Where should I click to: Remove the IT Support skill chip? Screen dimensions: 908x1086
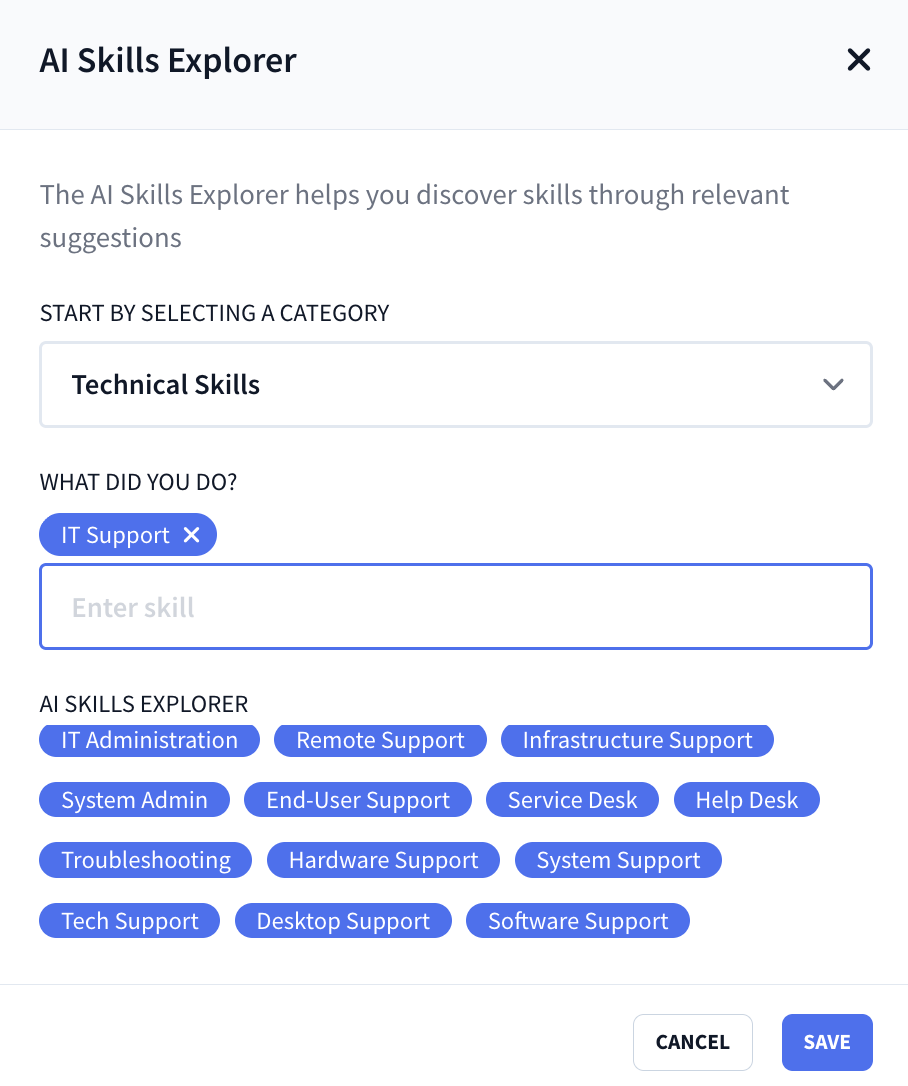click(191, 534)
